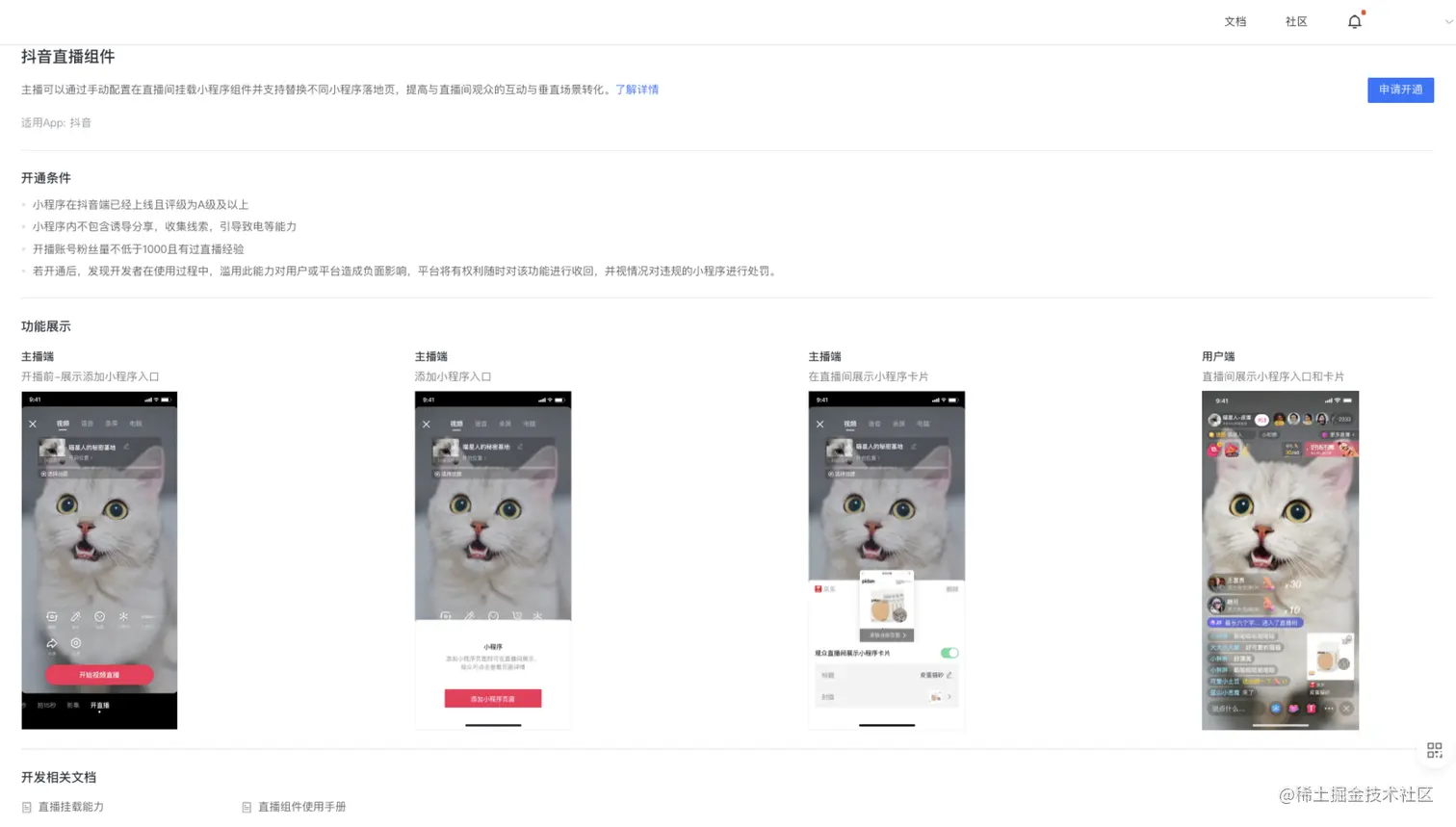Image resolution: width=1456 pixels, height=827 pixels.
Task: Click the round X icon in user-side mockup
Action: point(1346,709)
